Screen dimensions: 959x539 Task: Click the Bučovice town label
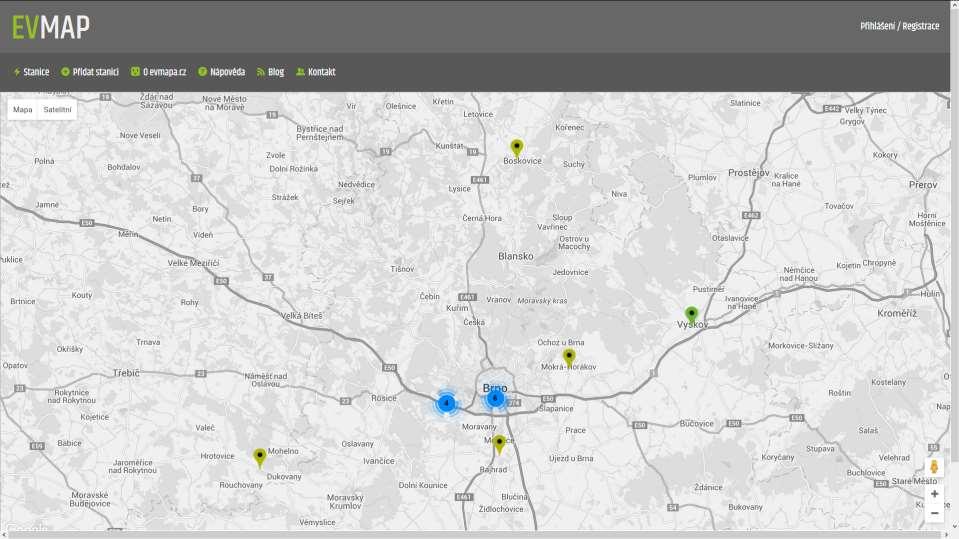(x=697, y=423)
